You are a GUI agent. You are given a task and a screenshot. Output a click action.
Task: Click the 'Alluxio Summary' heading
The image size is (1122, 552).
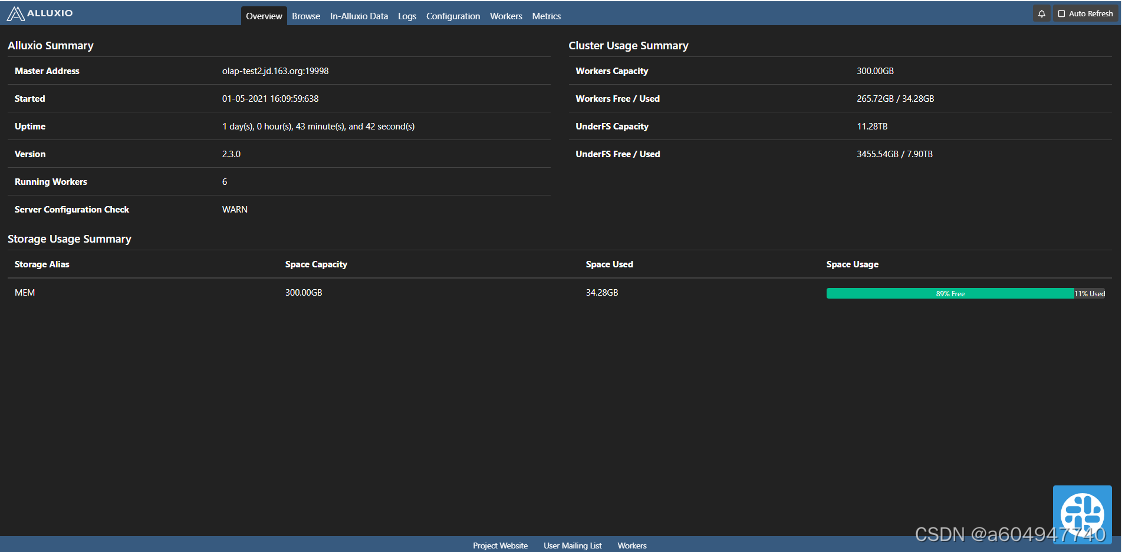pyautogui.click(x=51, y=46)
